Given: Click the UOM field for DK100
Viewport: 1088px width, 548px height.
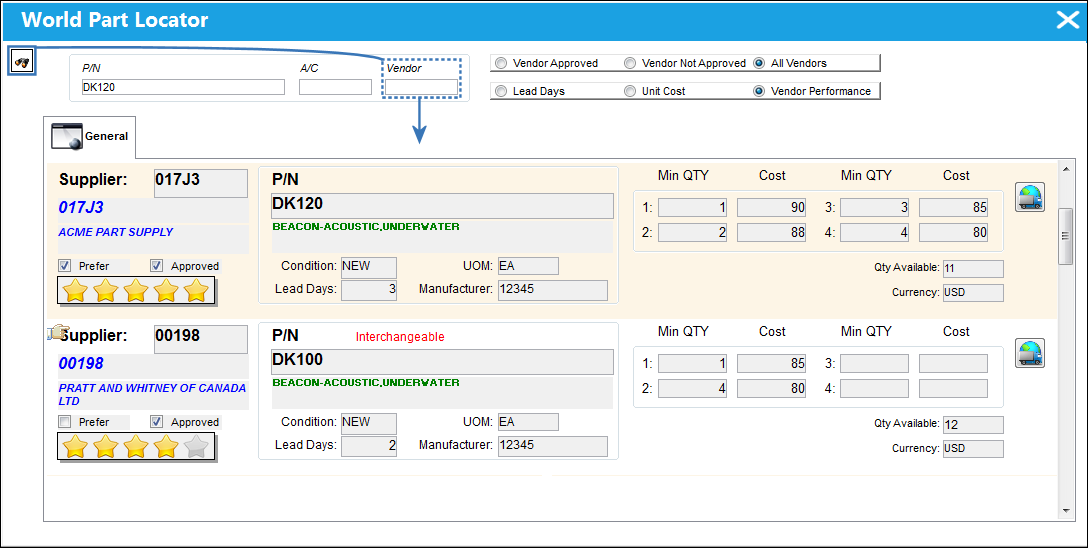Looking at the screenshot, I should (528, 422).
